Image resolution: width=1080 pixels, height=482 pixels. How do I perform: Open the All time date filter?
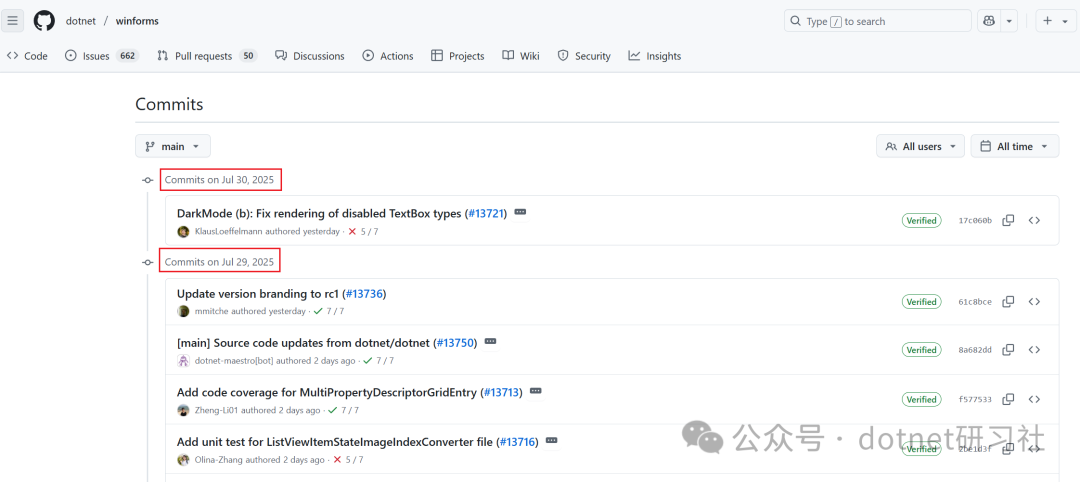(1014, 146)
